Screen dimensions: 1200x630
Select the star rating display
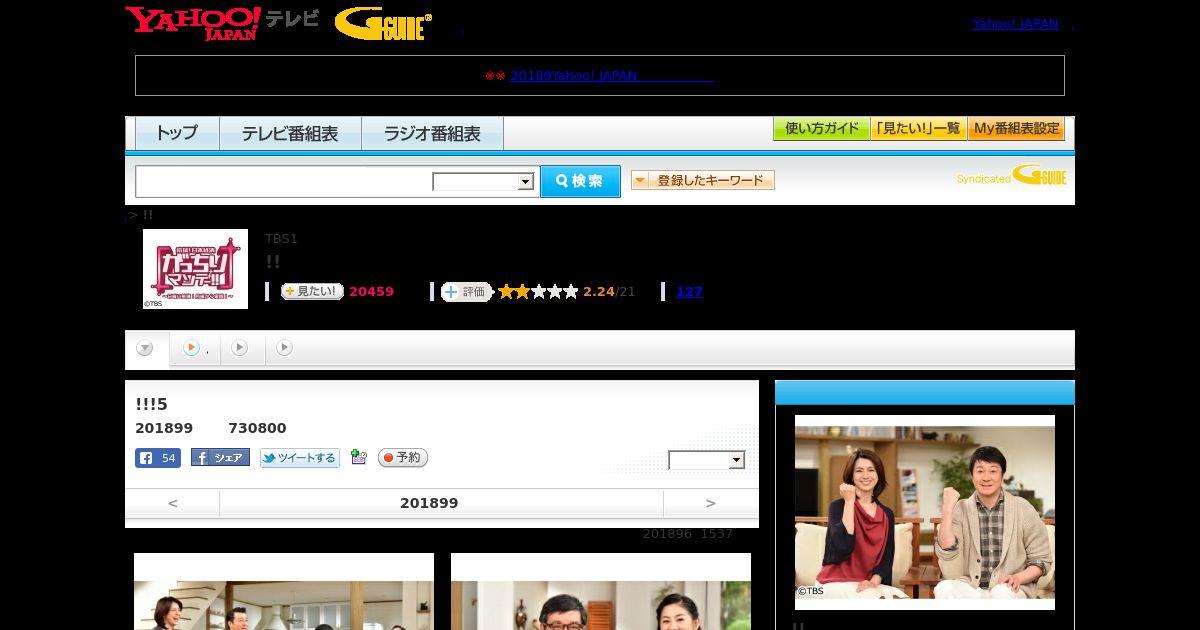click(538, 291)
